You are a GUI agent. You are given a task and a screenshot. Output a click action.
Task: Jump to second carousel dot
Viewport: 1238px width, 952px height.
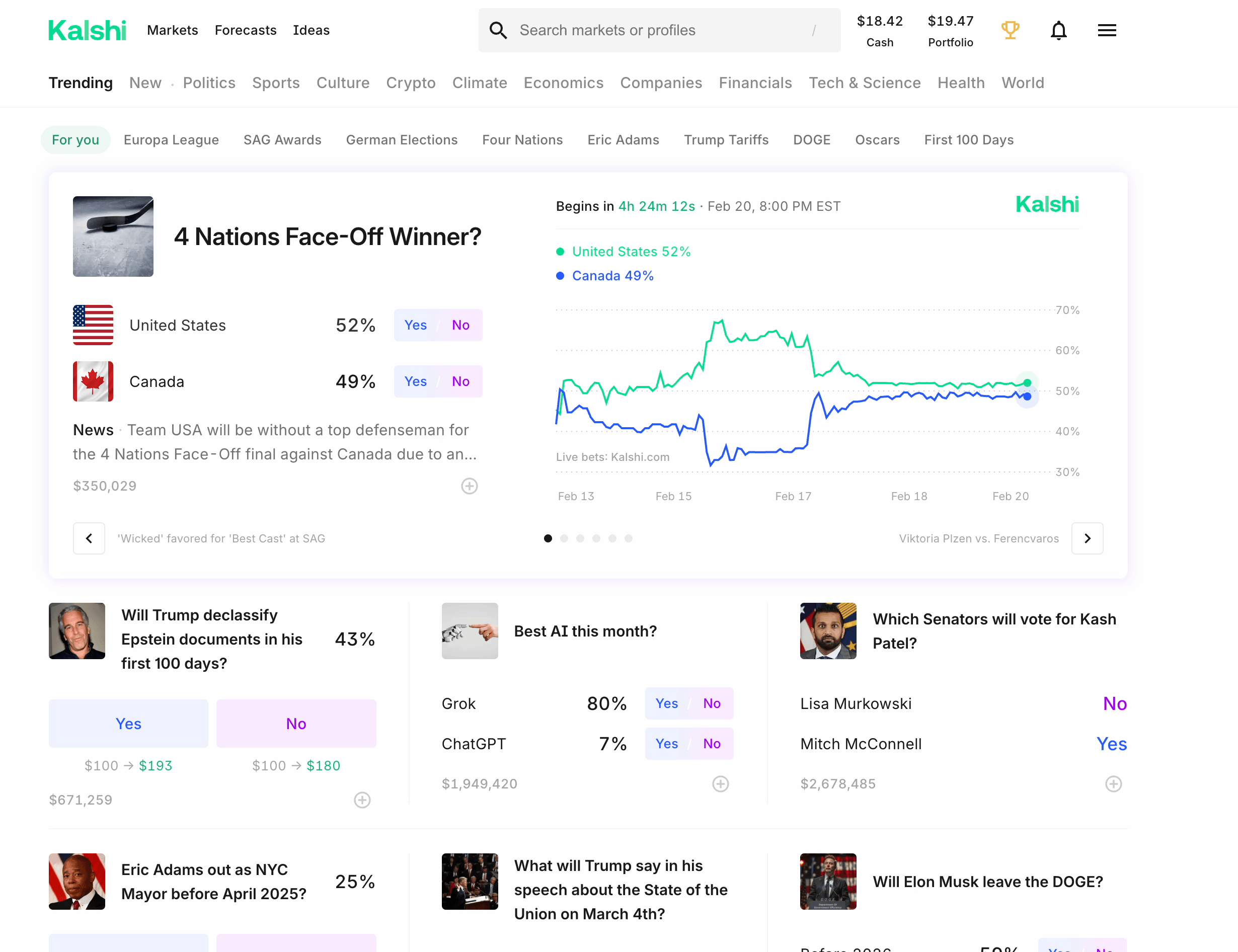[x=564, y=538]
